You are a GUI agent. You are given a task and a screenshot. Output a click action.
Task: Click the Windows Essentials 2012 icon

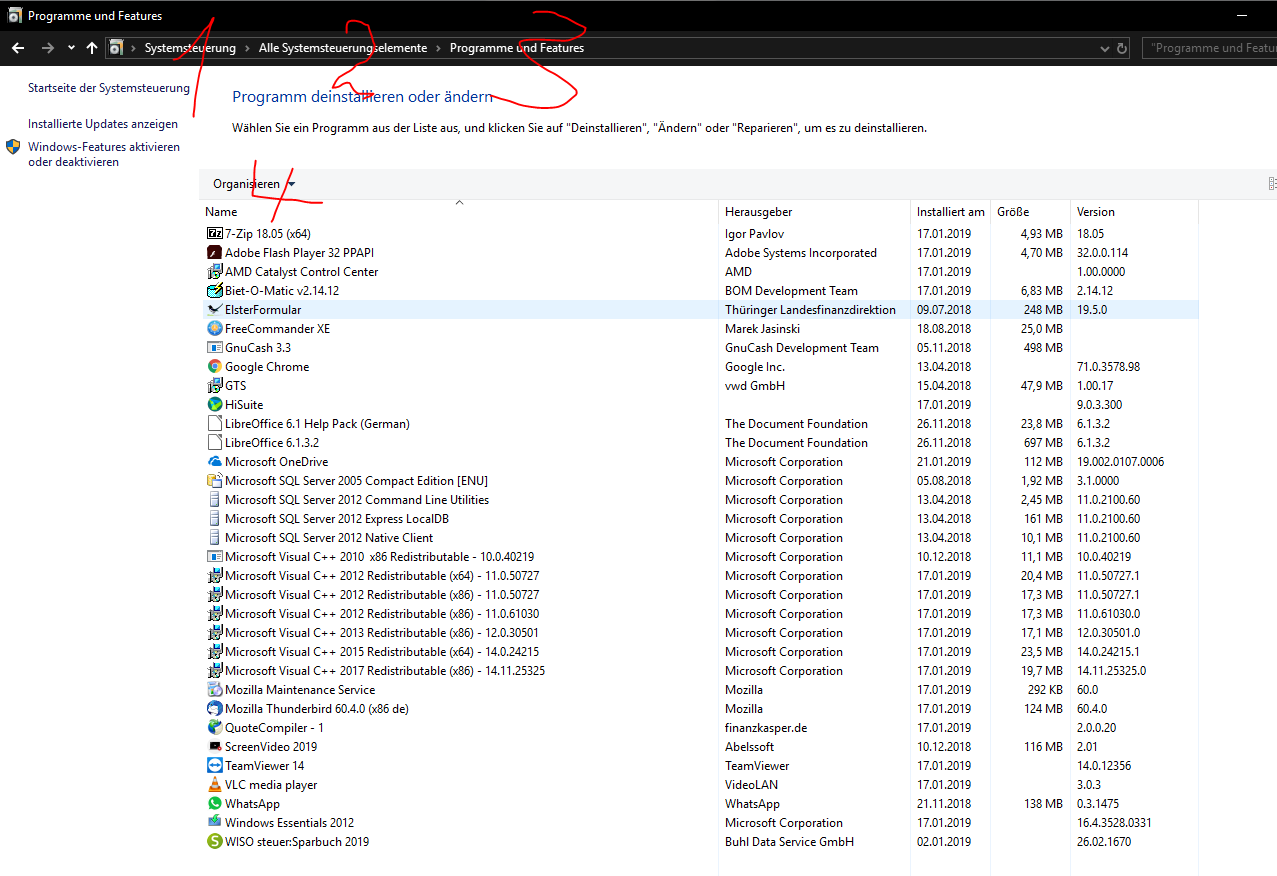coord(214,823)
